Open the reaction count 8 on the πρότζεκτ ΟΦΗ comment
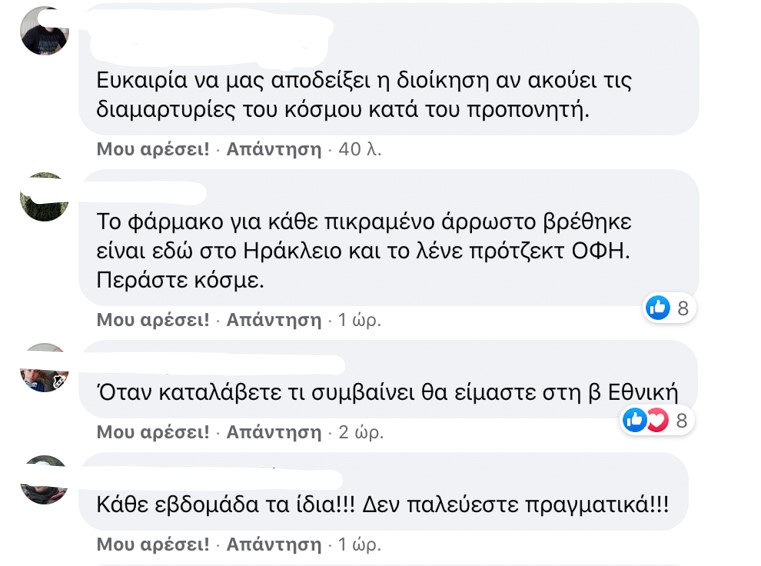Image resolution: width=761 pixels, height=566 pixels. 683,308
